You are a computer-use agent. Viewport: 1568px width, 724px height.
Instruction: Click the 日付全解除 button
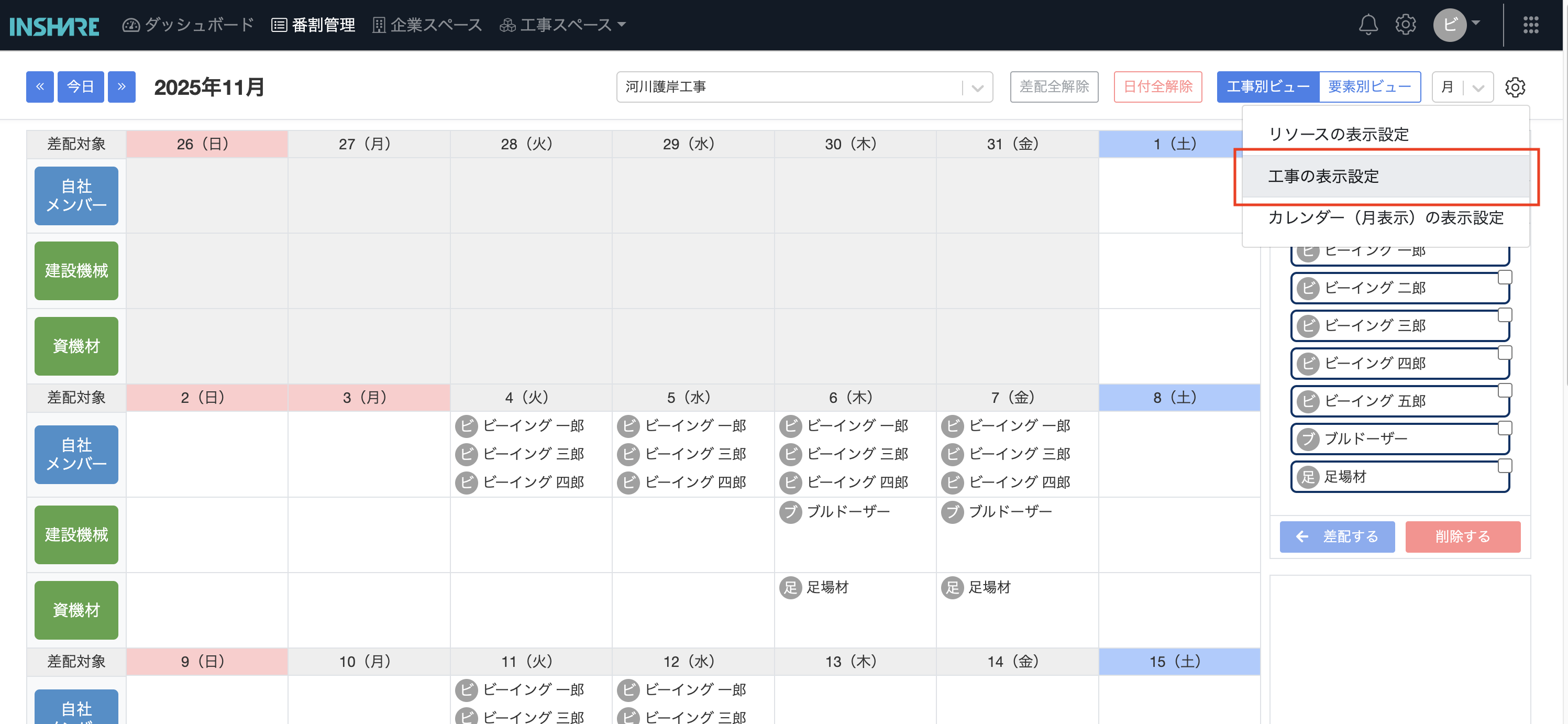click(x=1158, y=87)
